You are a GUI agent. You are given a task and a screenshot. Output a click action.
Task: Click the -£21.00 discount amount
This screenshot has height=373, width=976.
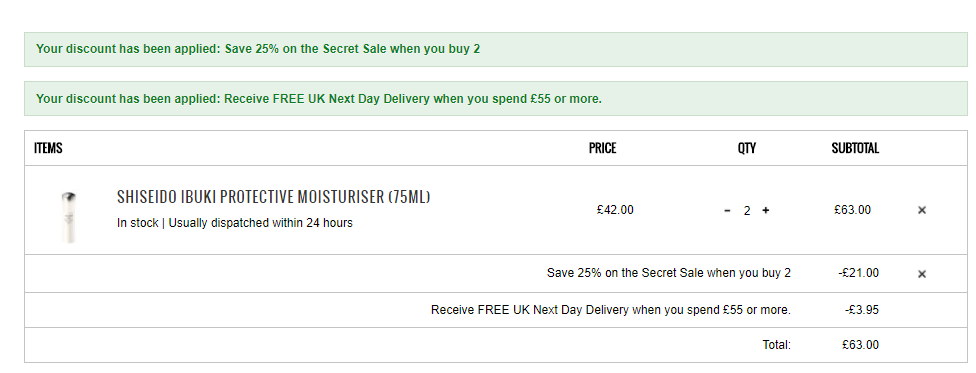click(858, 273)
